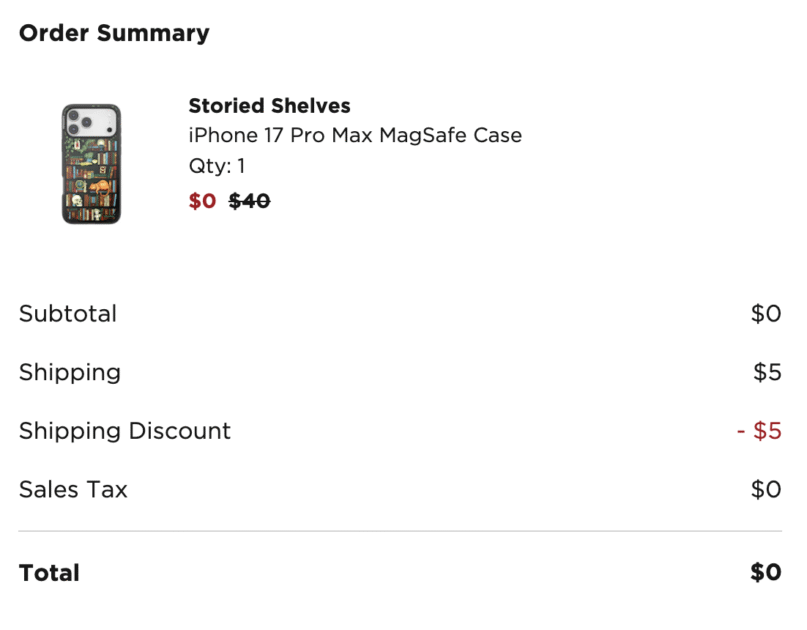
Task: Select the Subtotal label
Action: click(68, 314)
